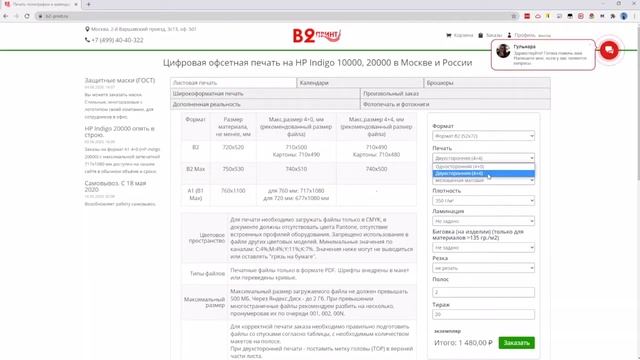This screenshot has height=360, width=640.
Task: Open the extensions puzzle icon
Action: (613, 16)
